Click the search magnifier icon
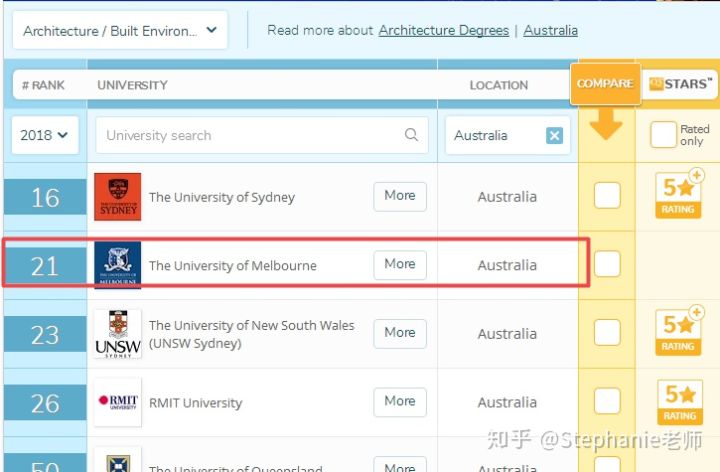This screenshot has height=472, width=720. (x=411, y=135)
